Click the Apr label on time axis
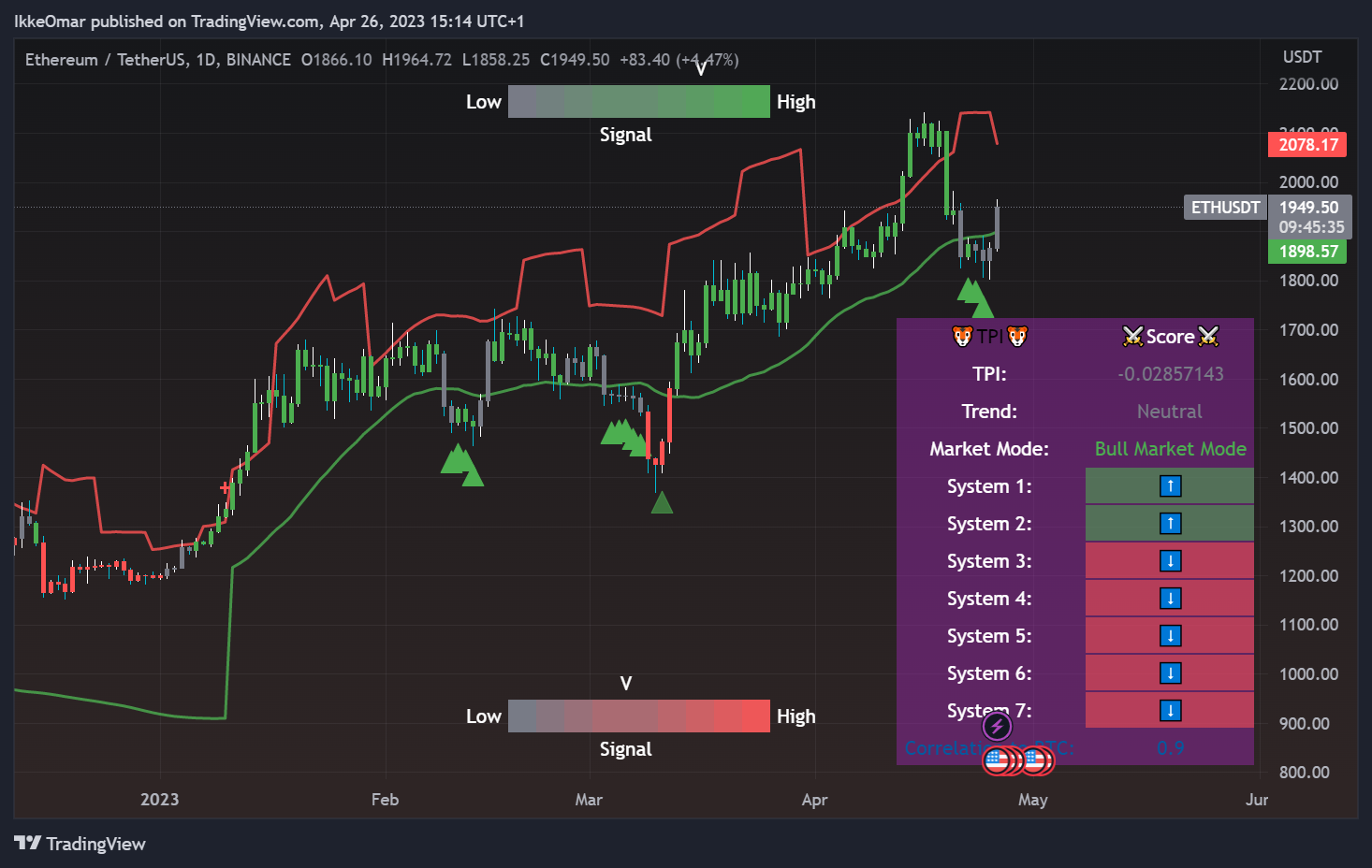The height and width of the screenshot is (868, 1372). [x=814, y=799]
